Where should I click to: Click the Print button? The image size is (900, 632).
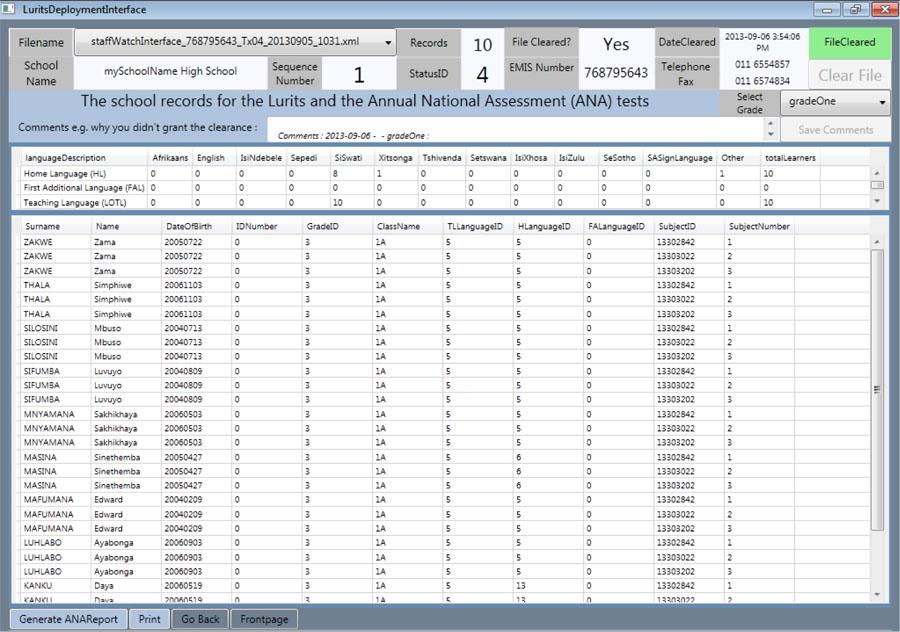149,618
